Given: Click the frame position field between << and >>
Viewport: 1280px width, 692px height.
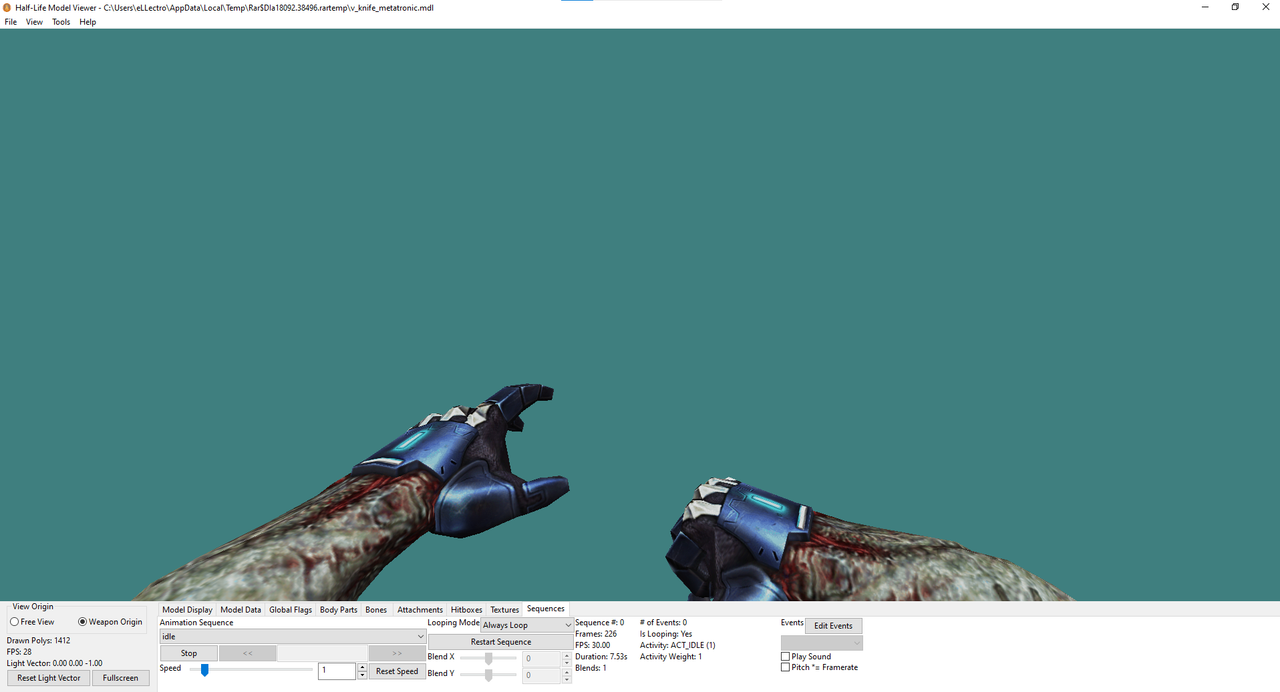Looking at the screenshot, I should click(x=322, y=653).
